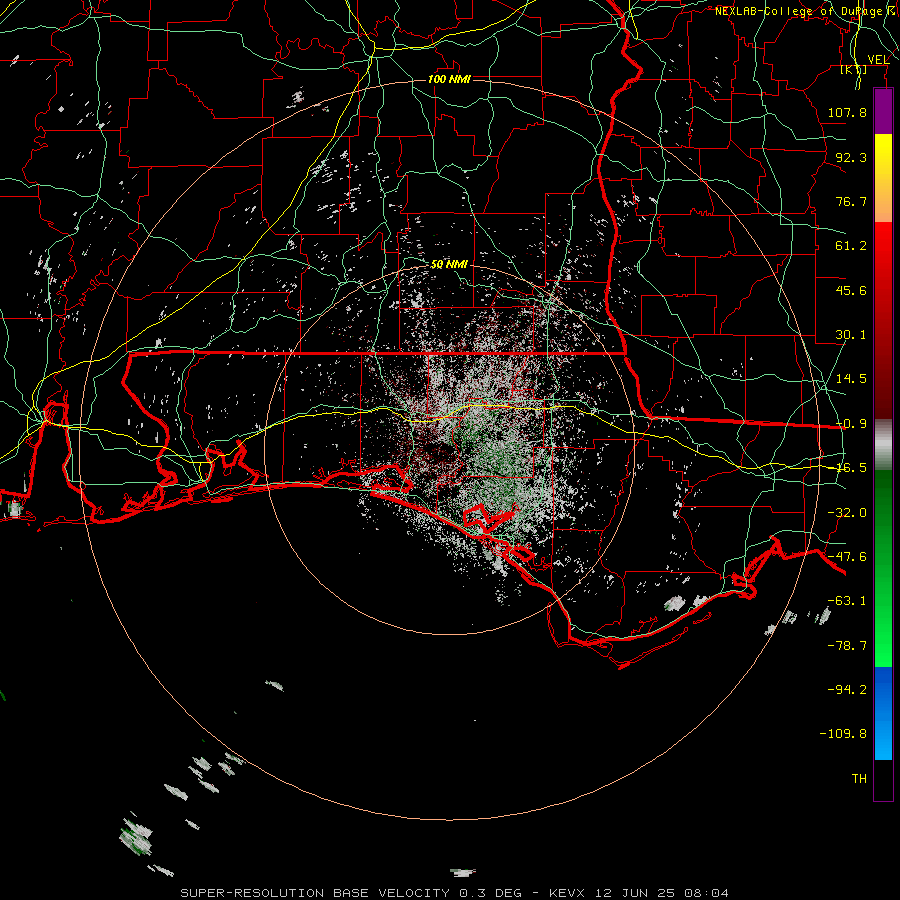Click the NEXLAB-College of DuPage credit text
This screenshot has height=900, width=900.
[806, 11]
